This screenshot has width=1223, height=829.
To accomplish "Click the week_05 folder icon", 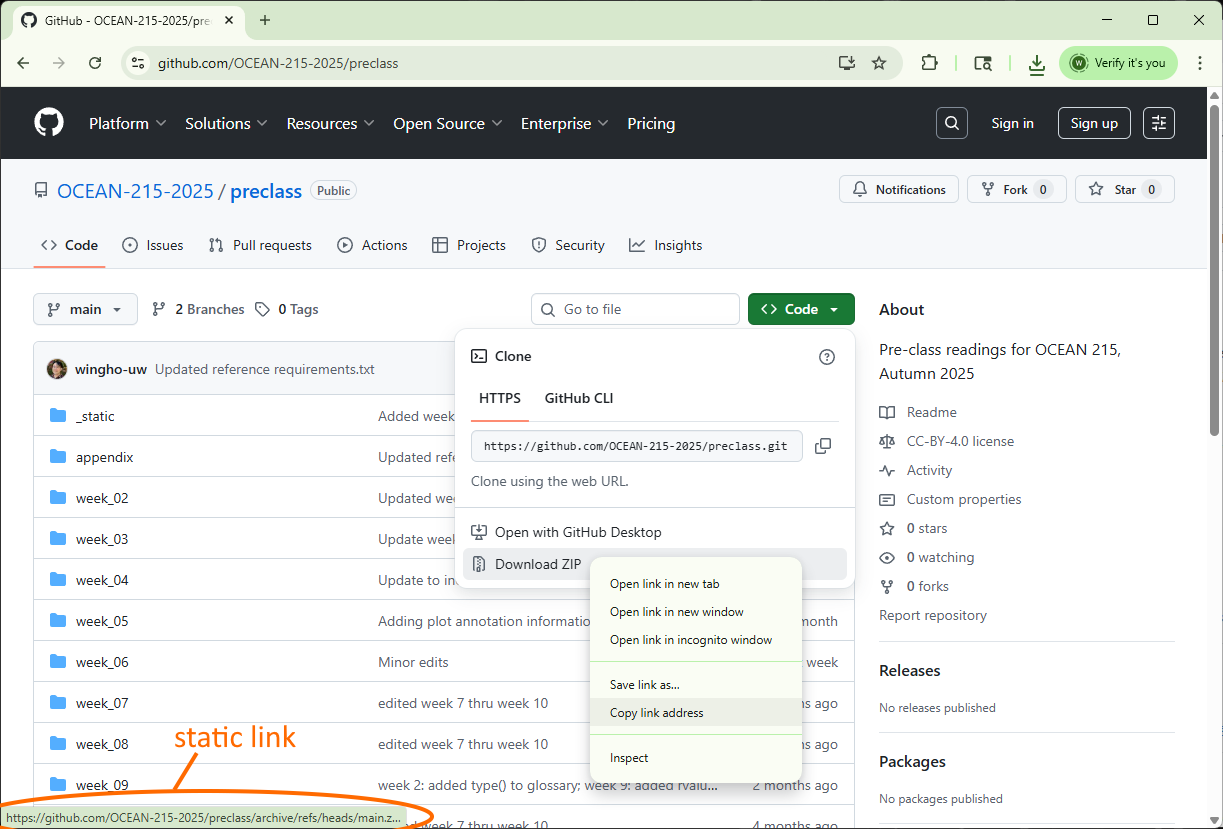I will tap(58, 620).
